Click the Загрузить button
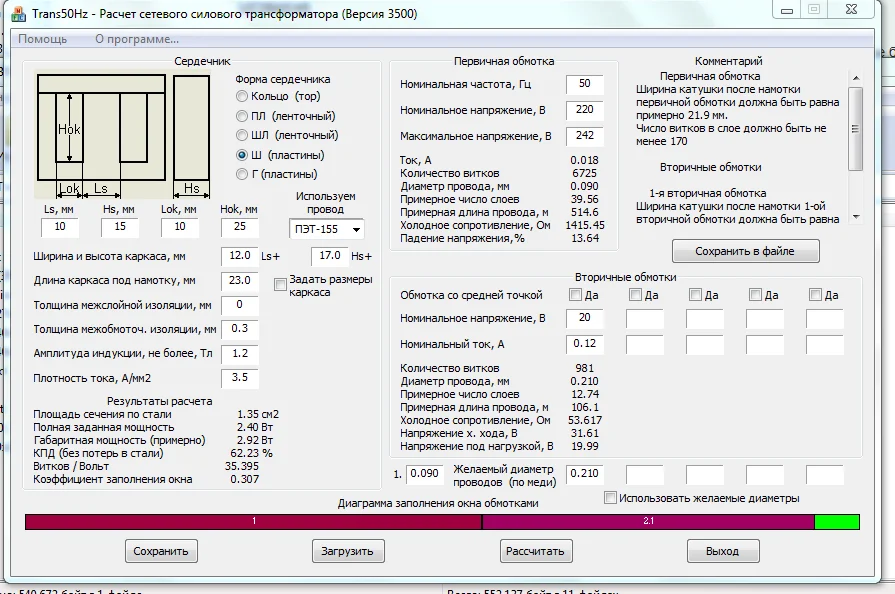This screenshot has width=895, height=594. coord(347,551)
